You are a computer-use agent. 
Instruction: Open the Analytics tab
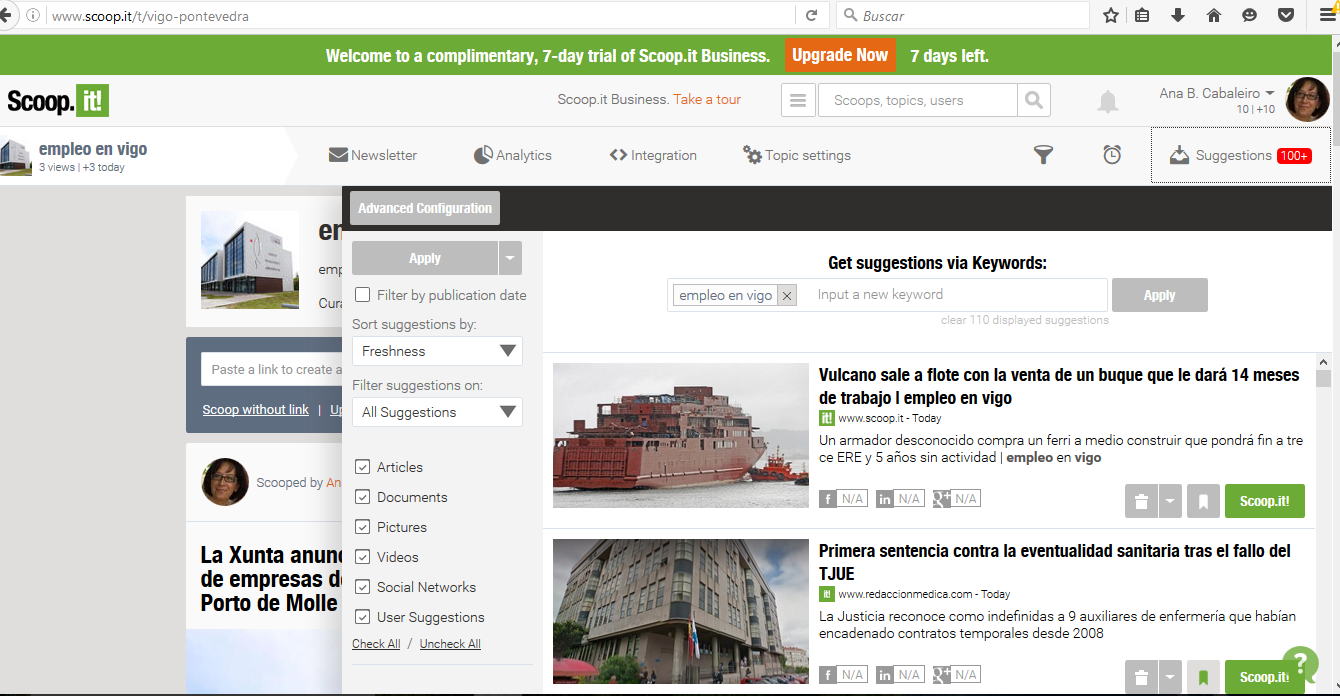512,155
